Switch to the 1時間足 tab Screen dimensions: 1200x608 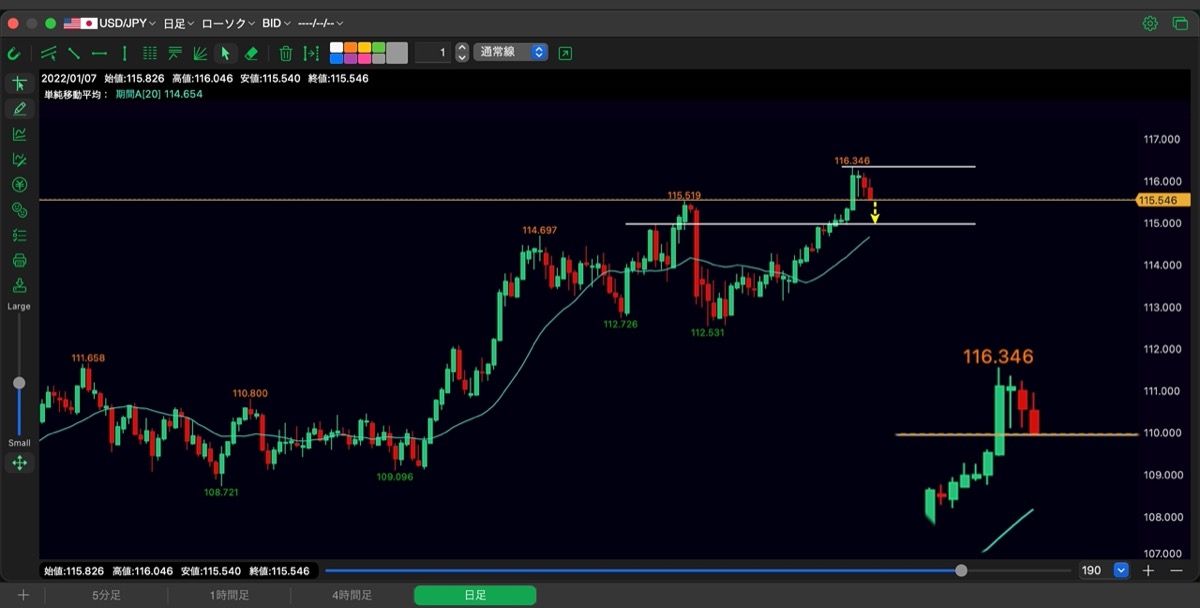tap(230, 596)
